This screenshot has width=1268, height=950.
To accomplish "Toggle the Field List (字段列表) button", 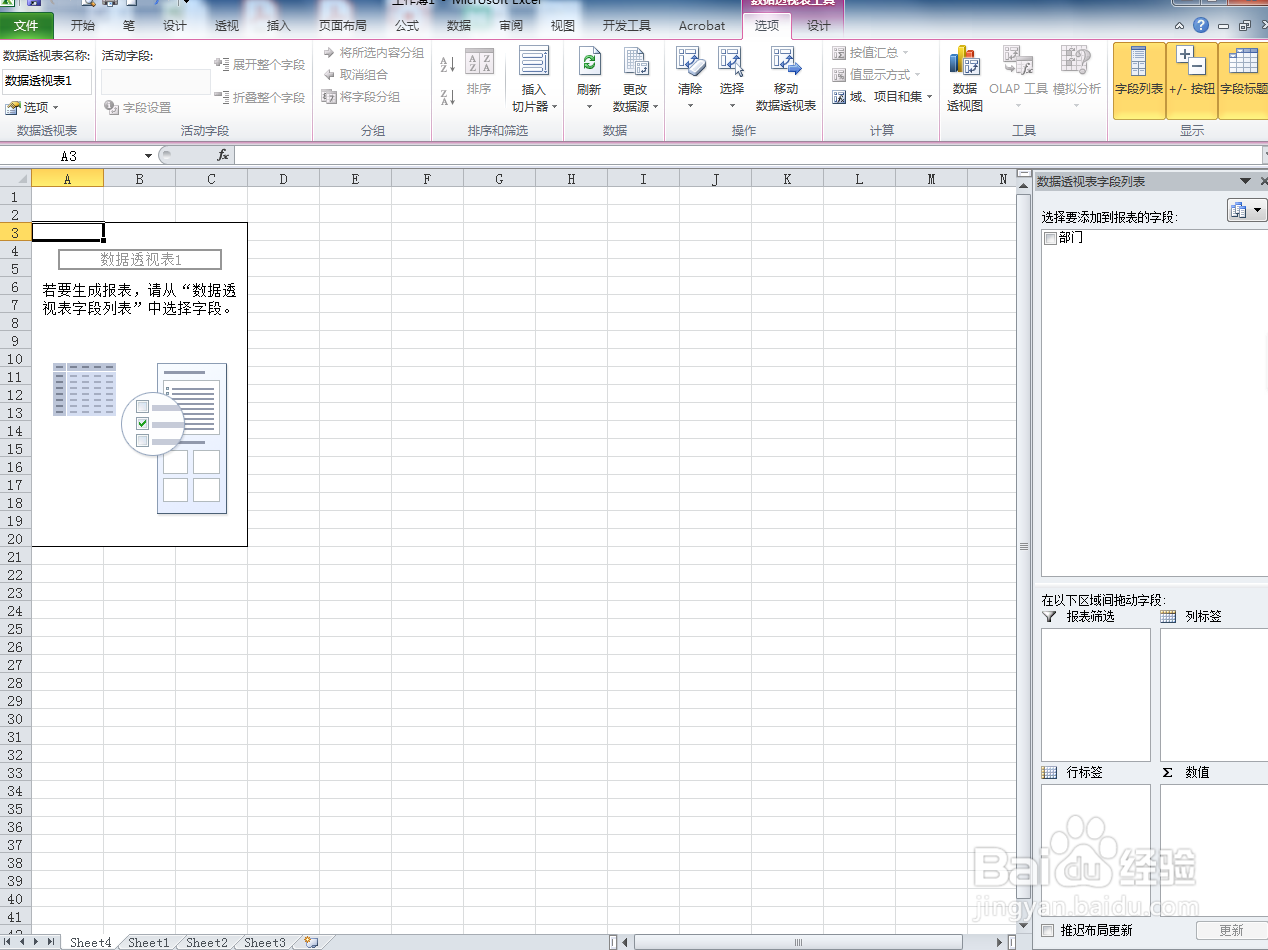I will point(1139,80).
